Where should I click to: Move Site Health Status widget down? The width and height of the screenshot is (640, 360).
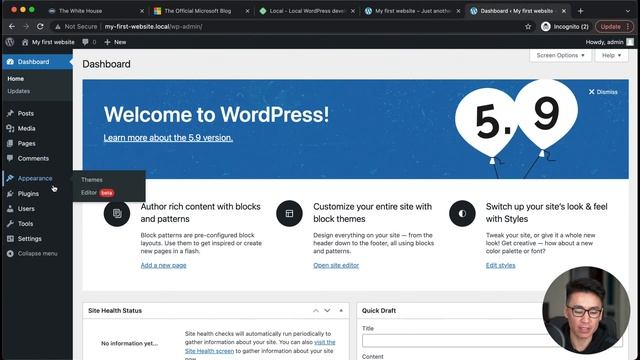click(327, 311)
